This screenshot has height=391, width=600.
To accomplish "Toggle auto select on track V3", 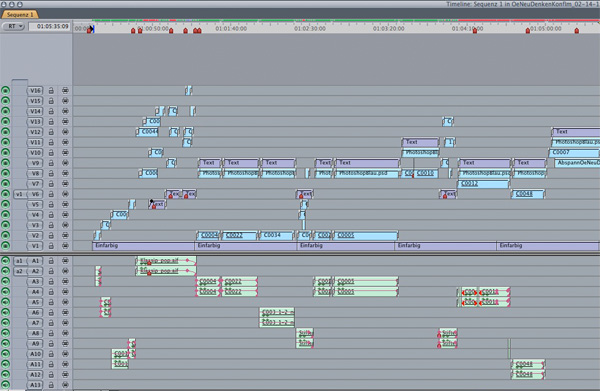I will click(65, 225).
